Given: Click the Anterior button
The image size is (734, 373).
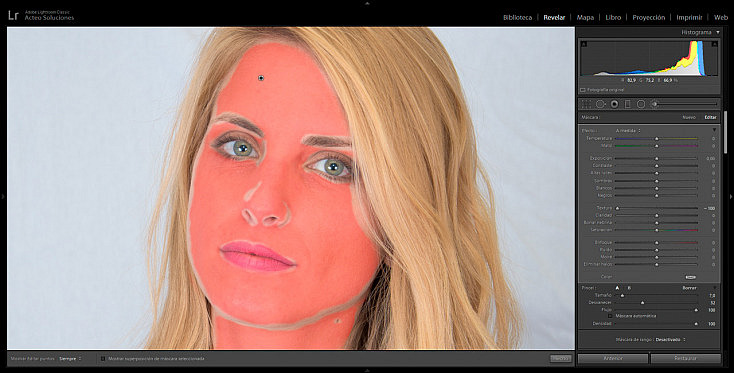Looking at the screenshot, I should point(613,358).
